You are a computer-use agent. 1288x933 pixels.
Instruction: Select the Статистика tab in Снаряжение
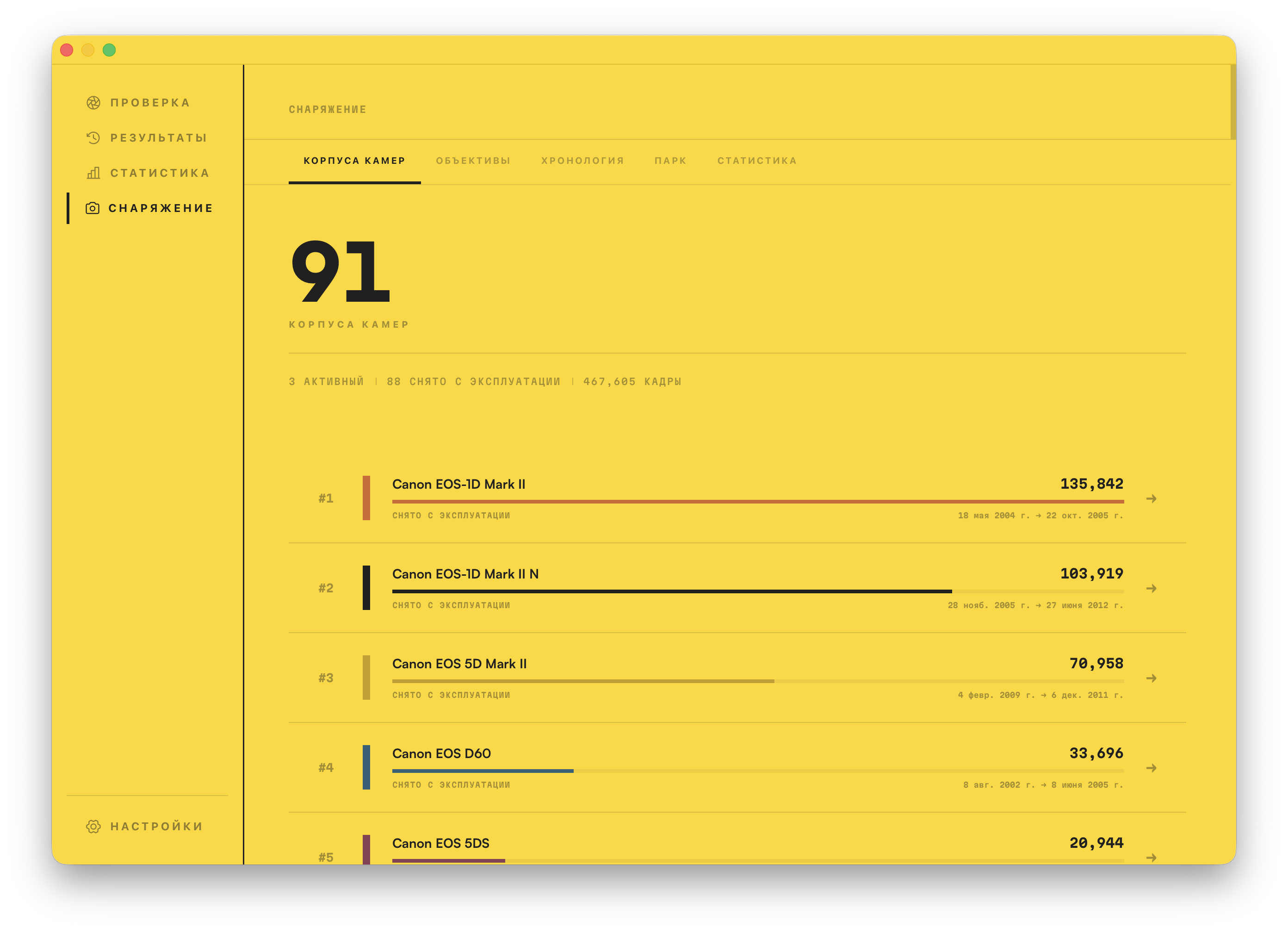coord(757,161)
